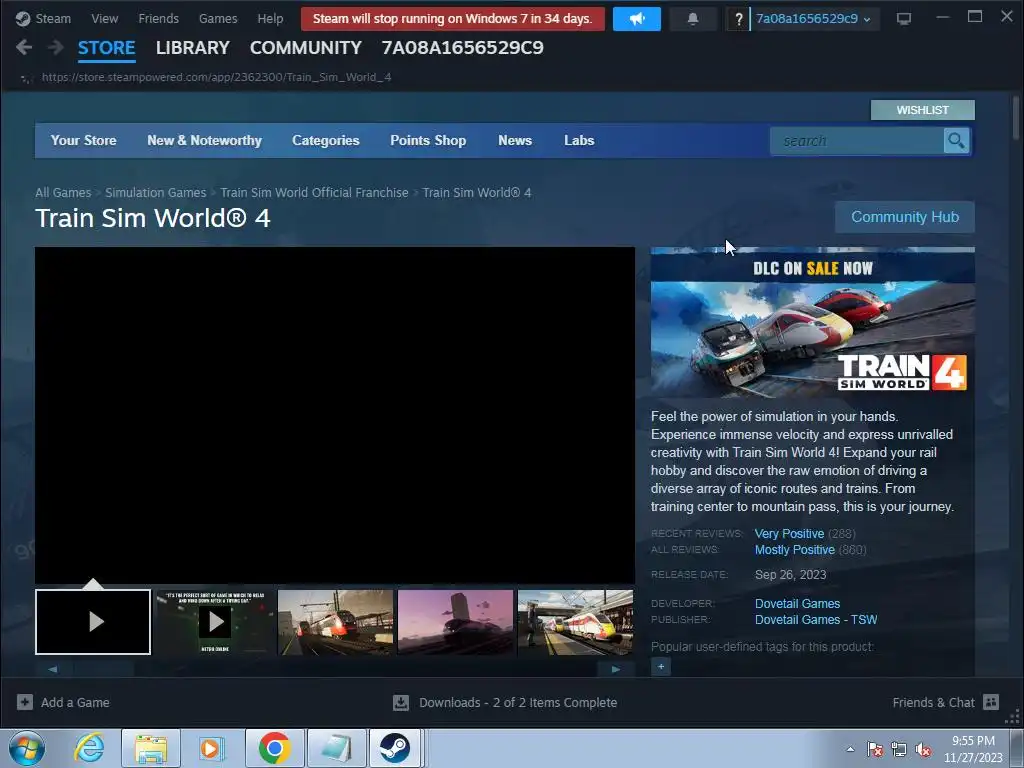Click the Add a Game plus icon

tap(25, 702)
